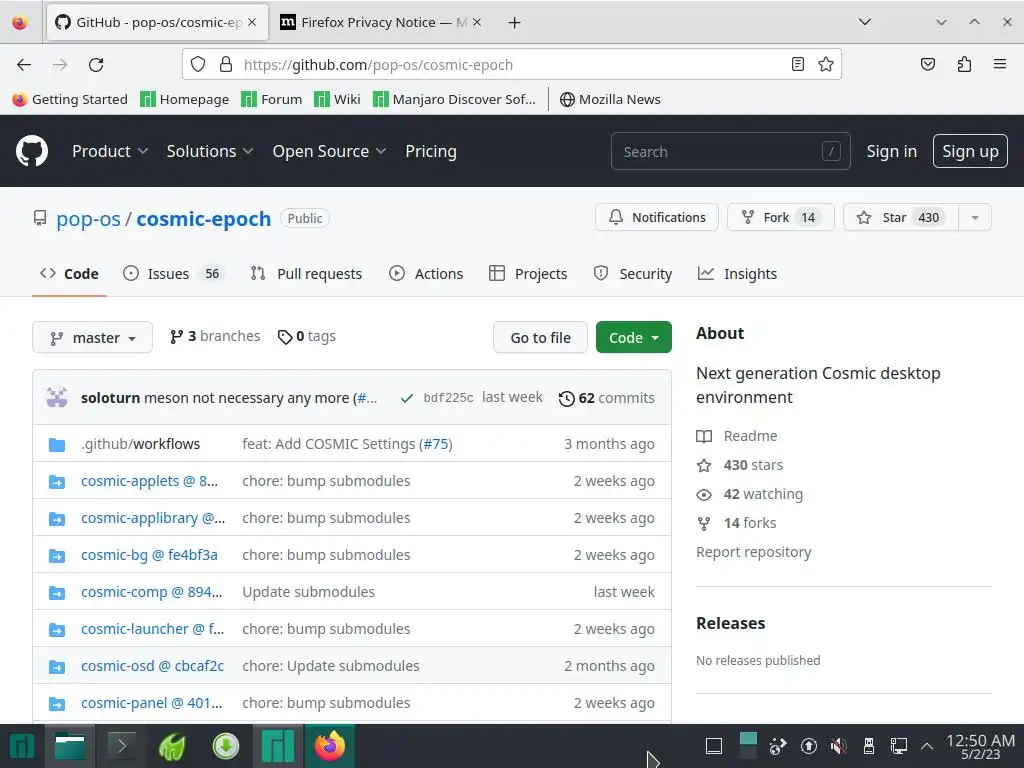Focus the GitHub search field
The height and width of the screenshot is (768, 1024).
(730, 152)
